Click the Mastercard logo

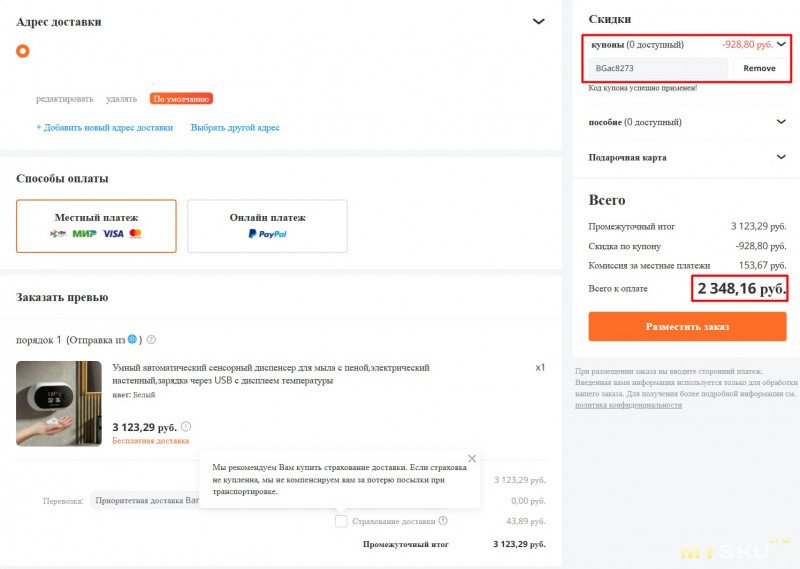click(136, 234)
